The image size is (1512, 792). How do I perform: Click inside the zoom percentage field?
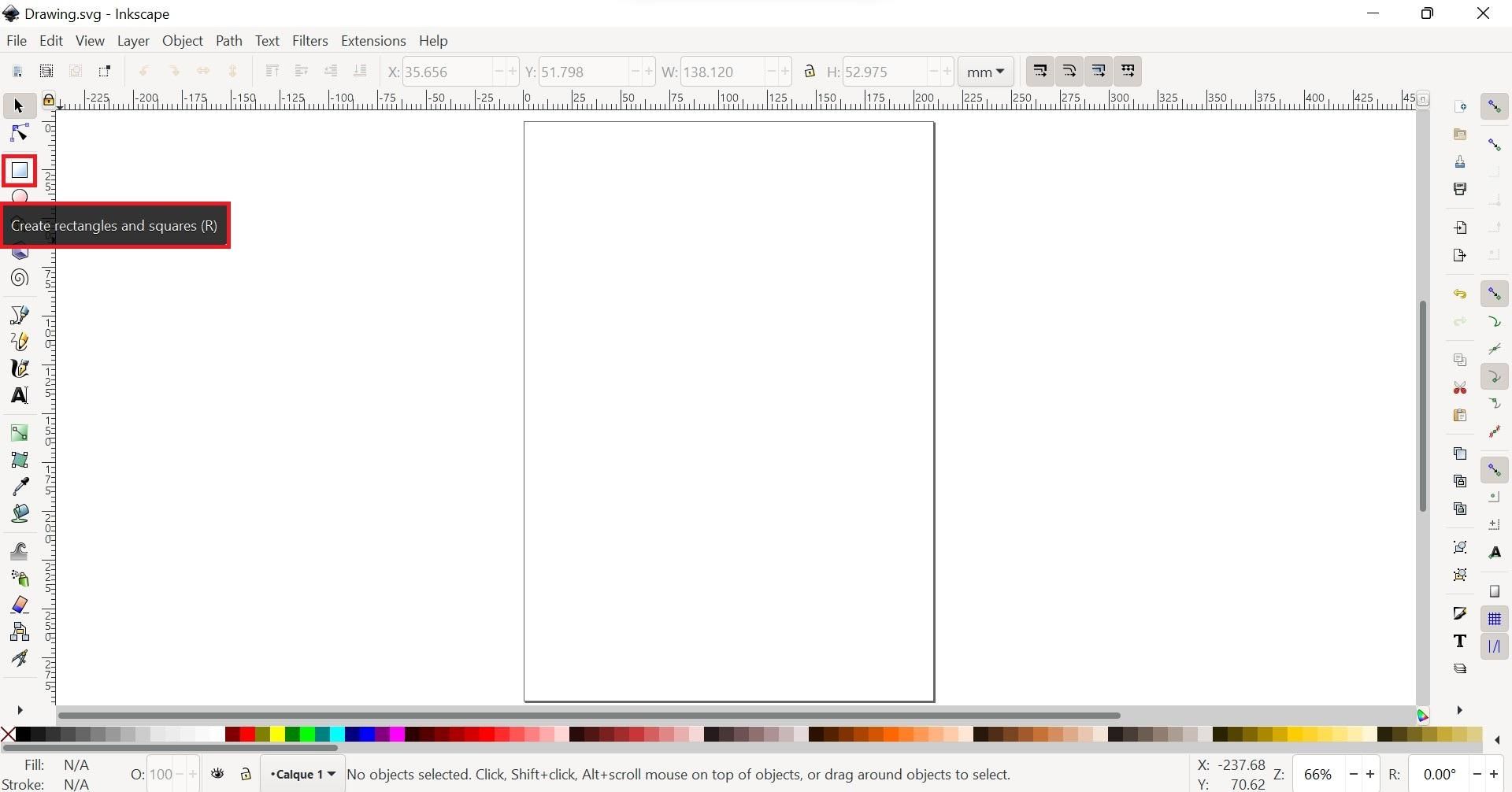[1318, 774]
